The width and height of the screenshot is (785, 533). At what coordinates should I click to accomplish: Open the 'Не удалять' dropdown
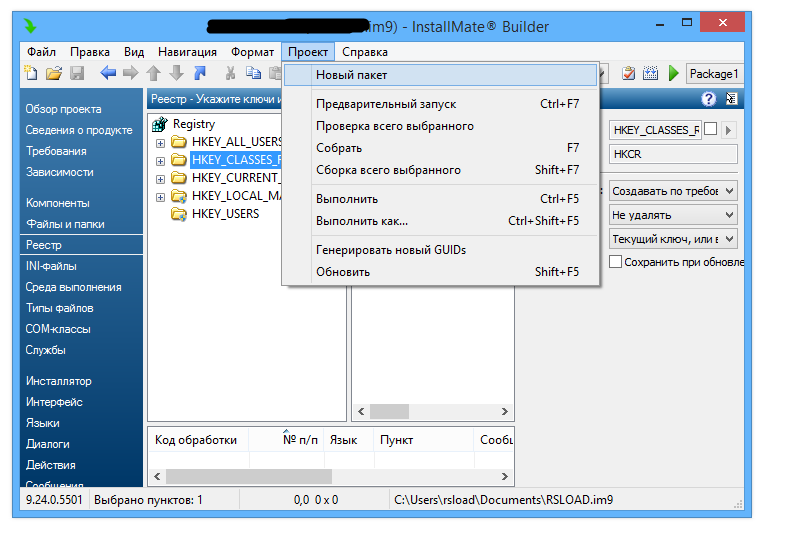click(x=673, y=215)
